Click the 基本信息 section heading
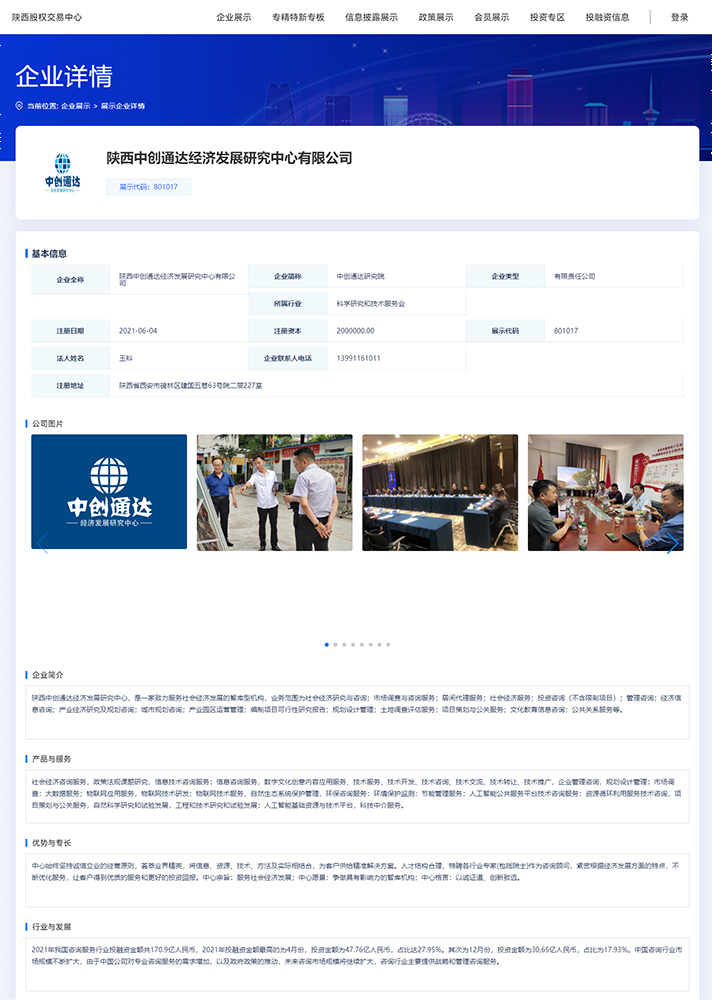Screen dimensions: 712x1000 click(x=49, y=254)
